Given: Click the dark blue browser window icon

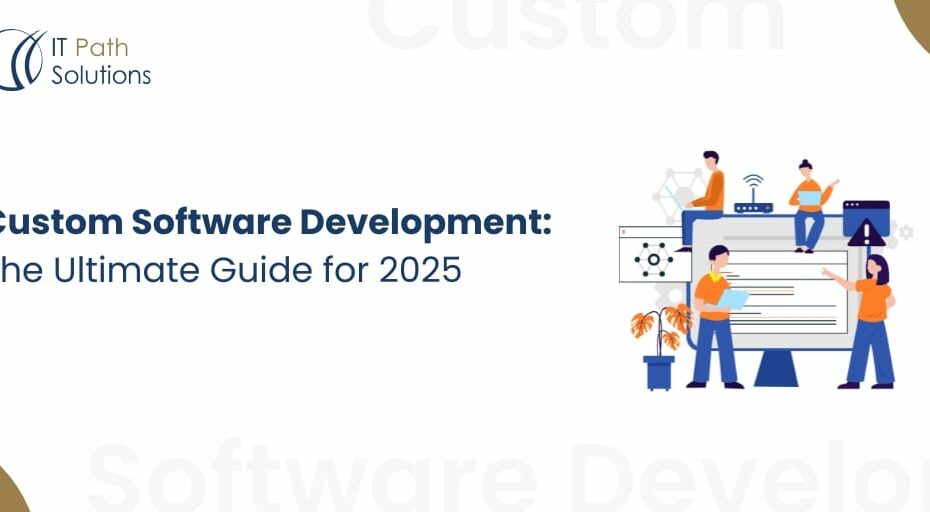Looking at the screenshot, I should point(866,212).
